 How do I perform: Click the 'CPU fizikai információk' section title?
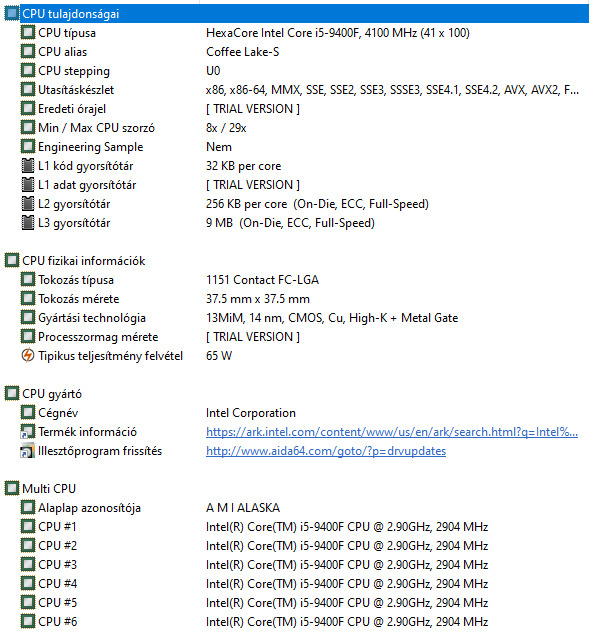(84, 261)
